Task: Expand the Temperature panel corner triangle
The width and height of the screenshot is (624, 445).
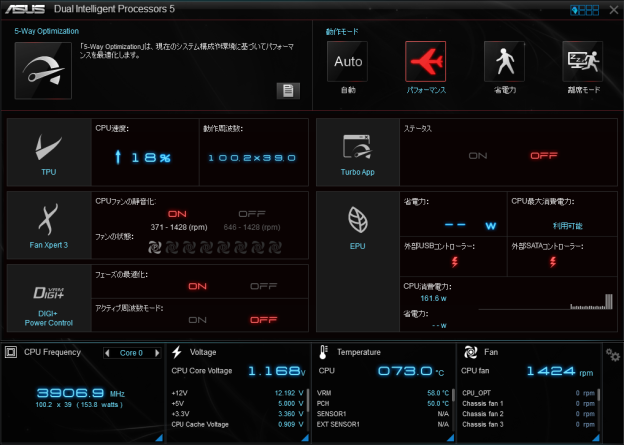Action: (x=450, y=439)
